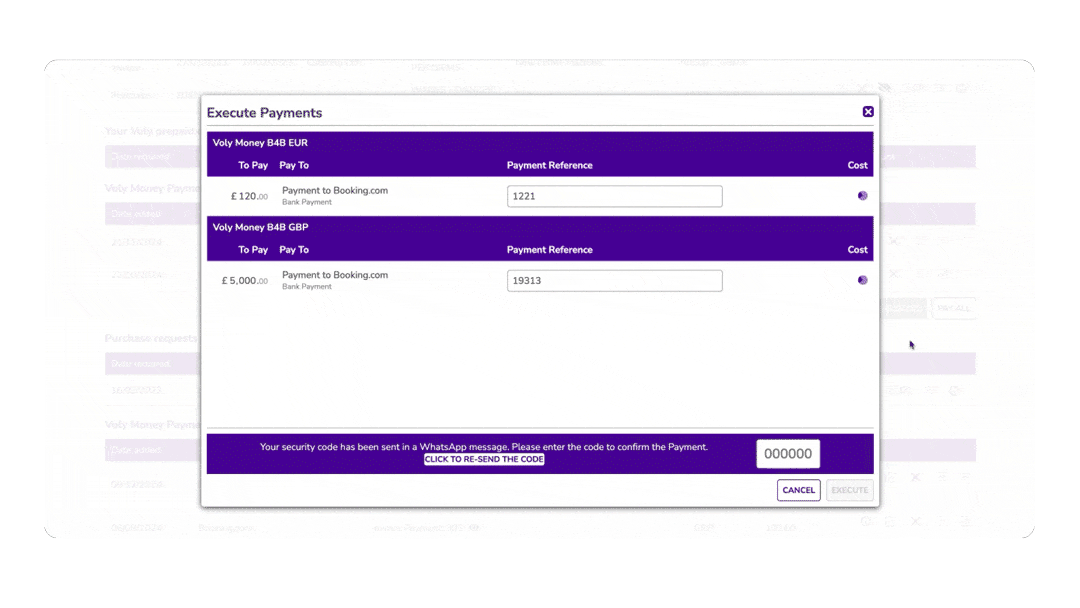Click the £ 5,000.00 amount

(245, 281)
